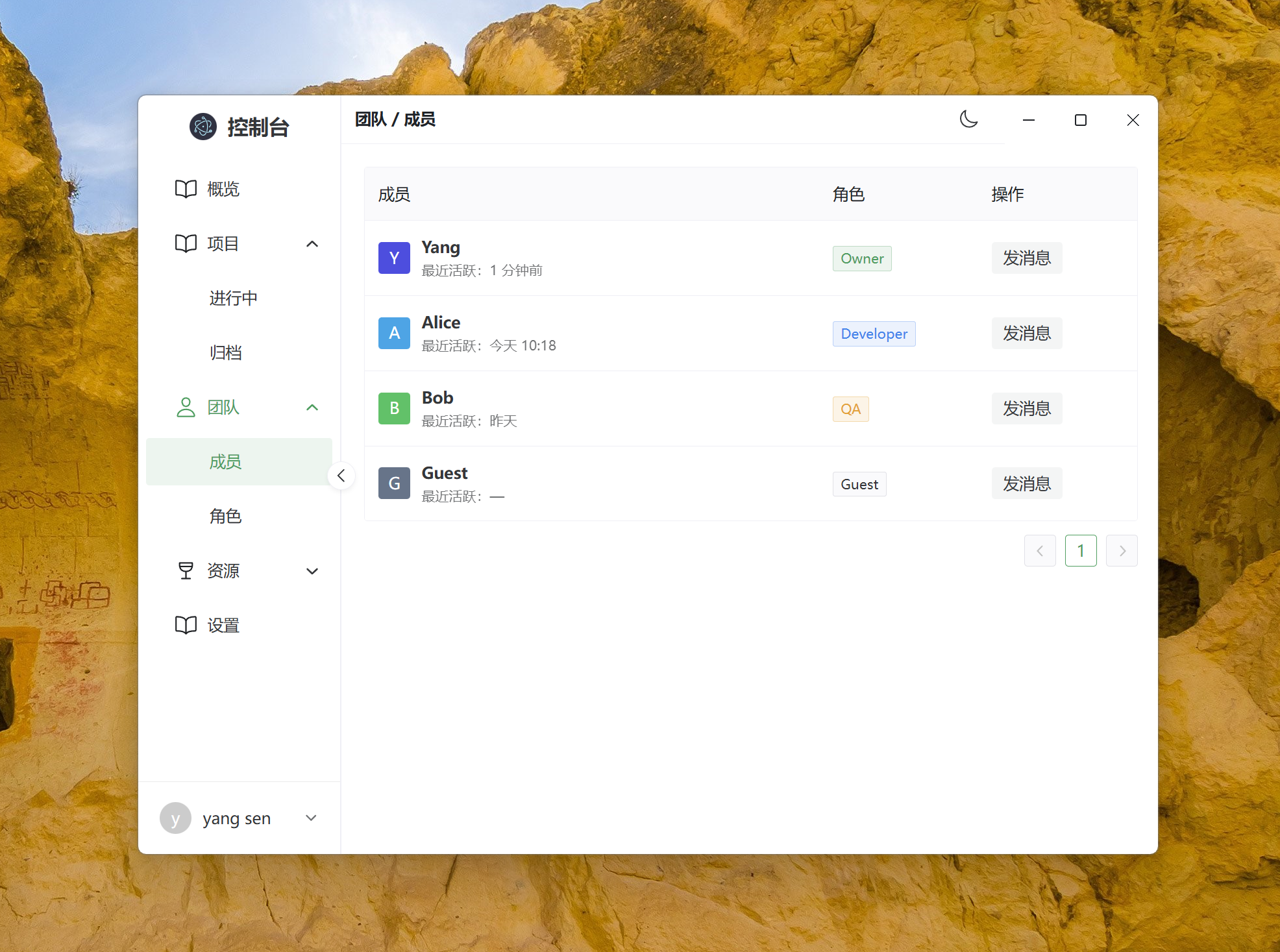This screenshot has height=952, width=1280.
Task: Expand the 资源 section
Action: tap(312, 571)
